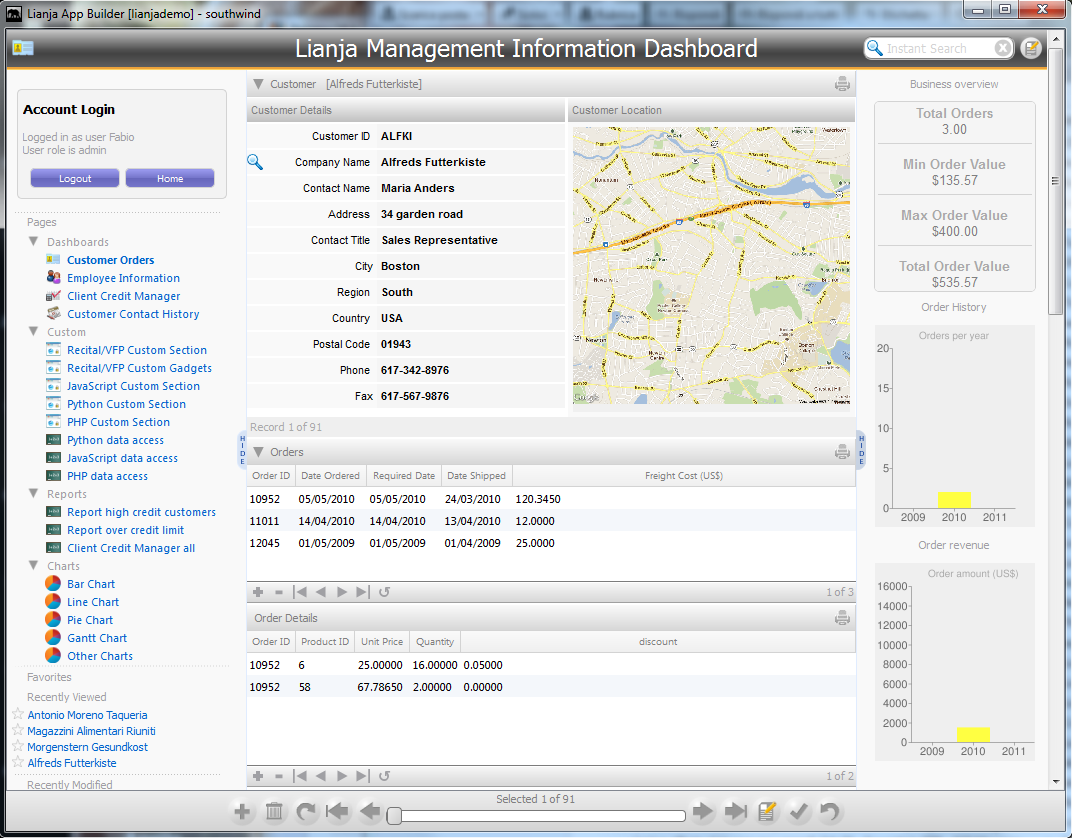Collapse the Custom tree group

point(33,332)
